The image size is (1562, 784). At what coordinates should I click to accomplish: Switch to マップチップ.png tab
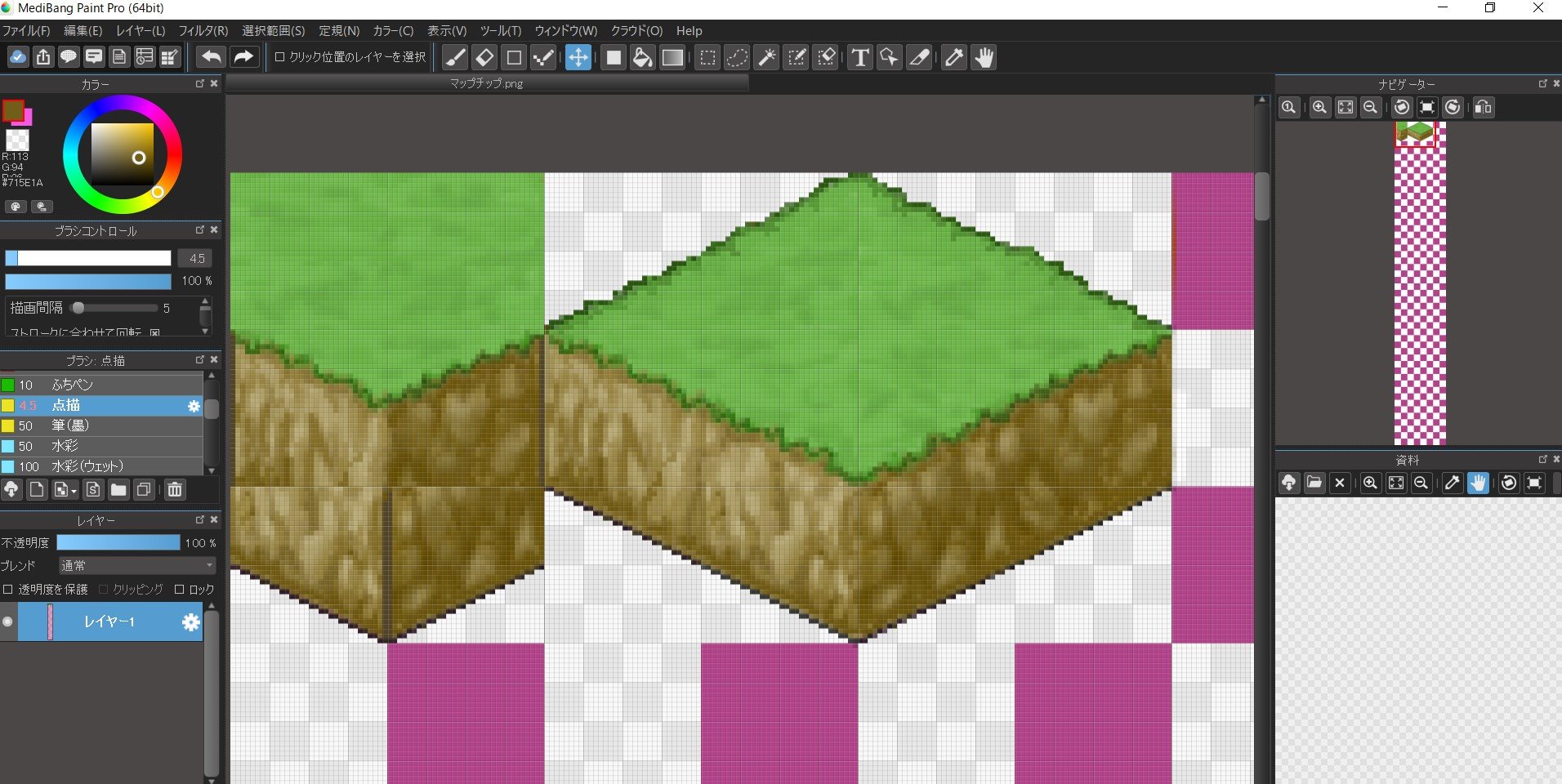[x=487, y=83]
